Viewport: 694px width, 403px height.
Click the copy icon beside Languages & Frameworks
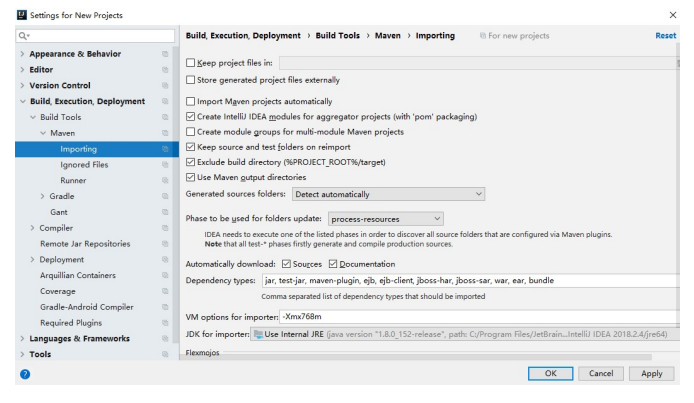[165, 338]
